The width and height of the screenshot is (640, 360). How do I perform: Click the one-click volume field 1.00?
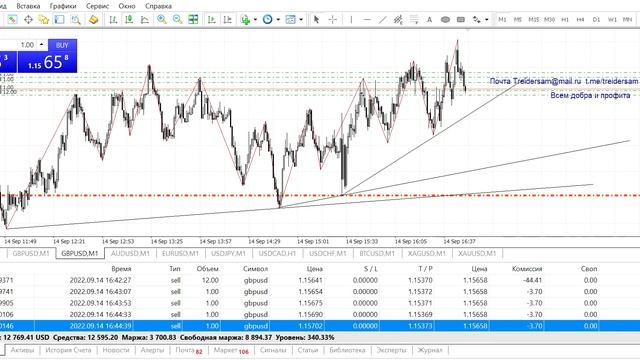27,44
